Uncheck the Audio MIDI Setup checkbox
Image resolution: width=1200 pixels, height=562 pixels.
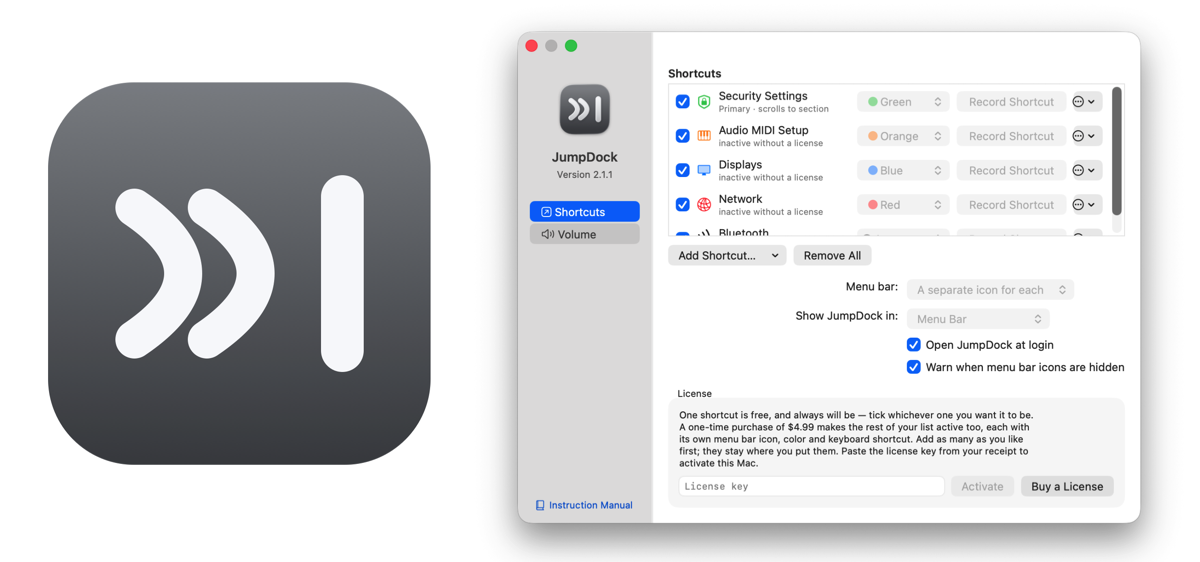click(682, 136)
